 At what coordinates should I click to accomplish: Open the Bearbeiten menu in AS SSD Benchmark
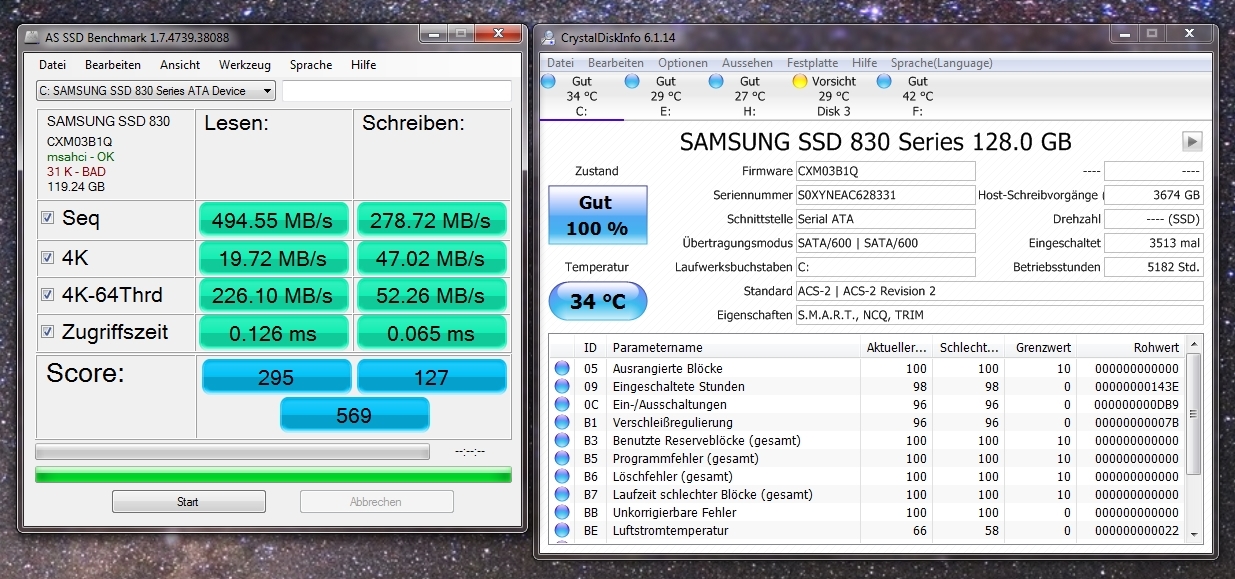[113, 65]
